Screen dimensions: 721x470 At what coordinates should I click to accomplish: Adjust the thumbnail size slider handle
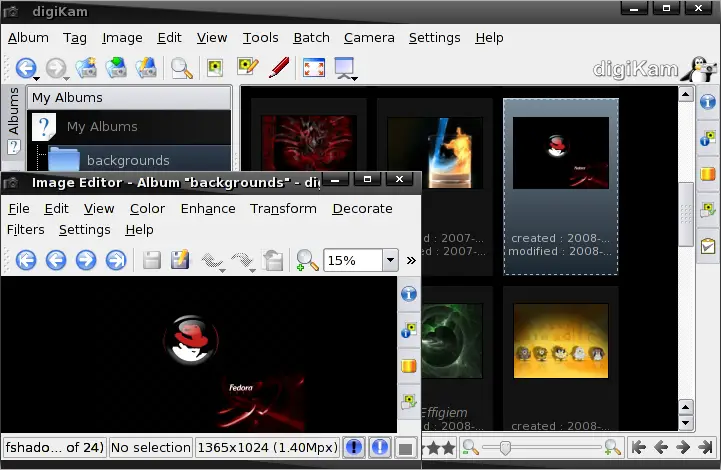(505, 447)
